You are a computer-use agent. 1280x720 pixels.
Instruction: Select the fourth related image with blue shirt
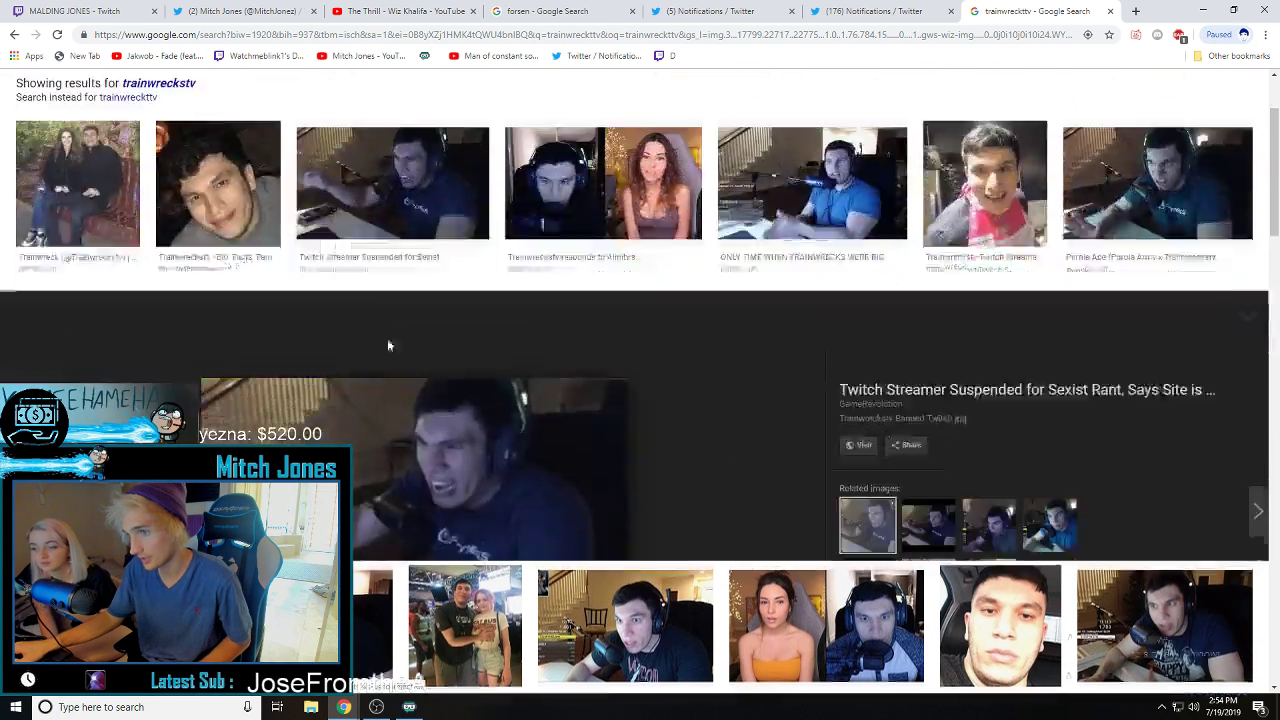click(x=1050, y=525)
